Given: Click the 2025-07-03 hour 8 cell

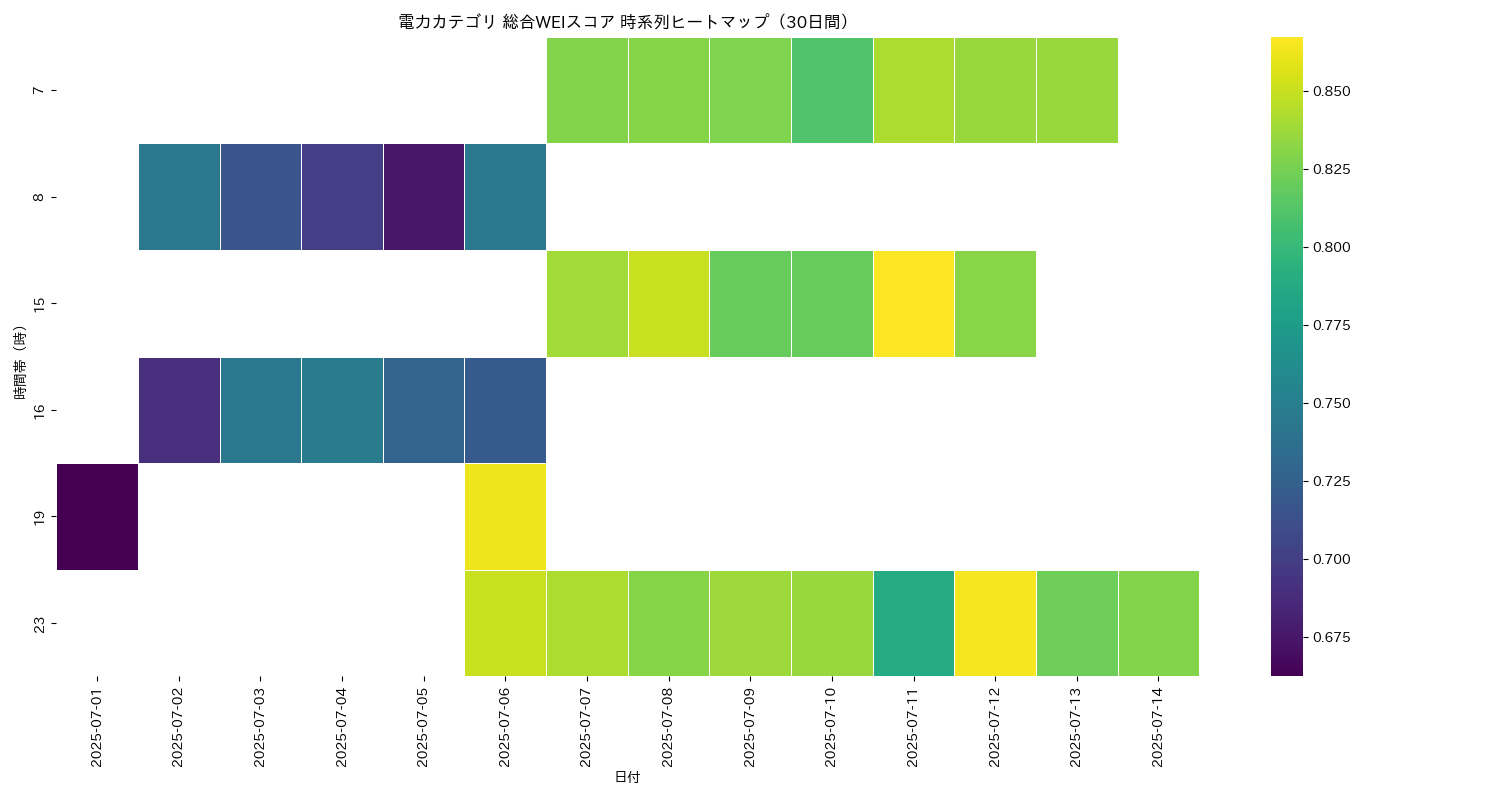Looking at the screenshot, I should (x=261, y=197).
